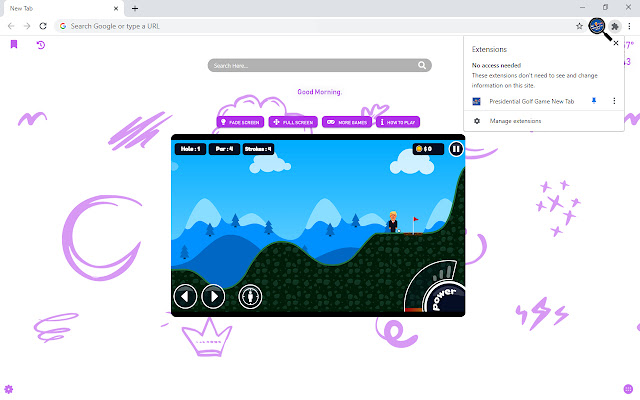Close the New Tab tab

[x=116, y=9]
